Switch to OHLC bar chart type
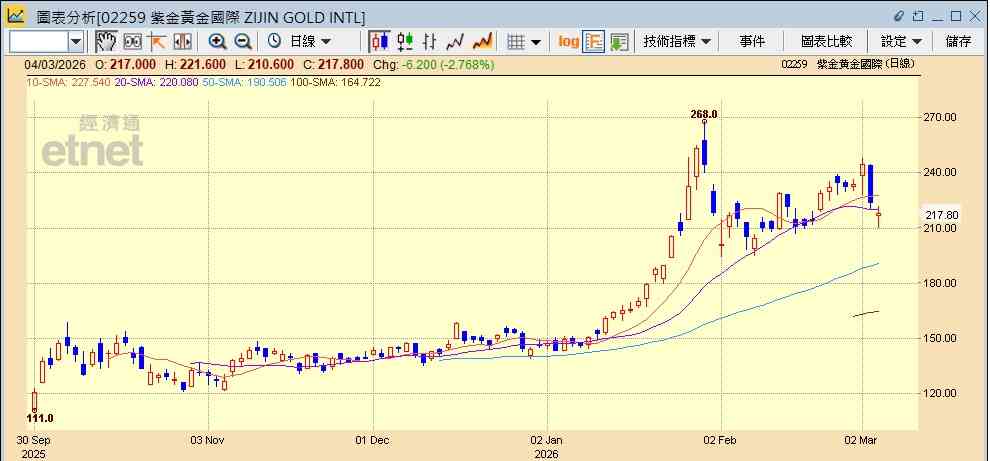This screenshot has width=990, height=461. [x=430, y=42]
